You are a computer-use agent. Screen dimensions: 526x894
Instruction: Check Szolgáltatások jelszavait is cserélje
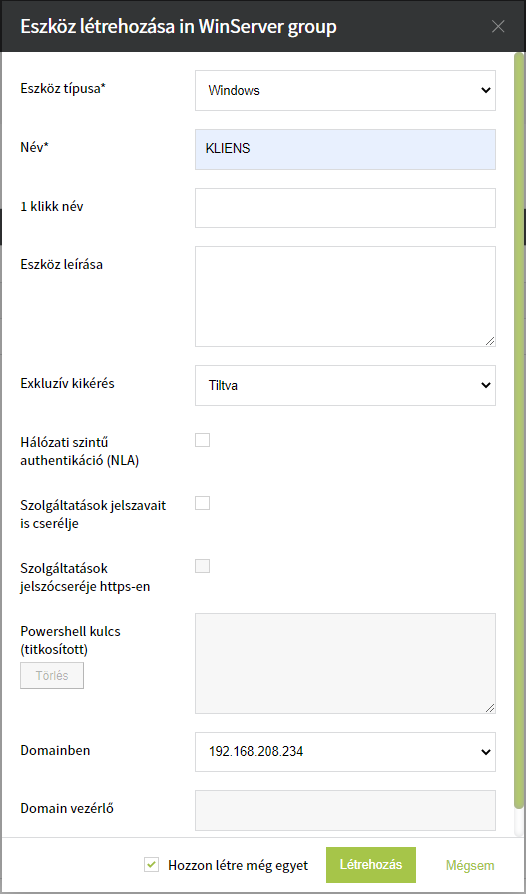point(202,503)
